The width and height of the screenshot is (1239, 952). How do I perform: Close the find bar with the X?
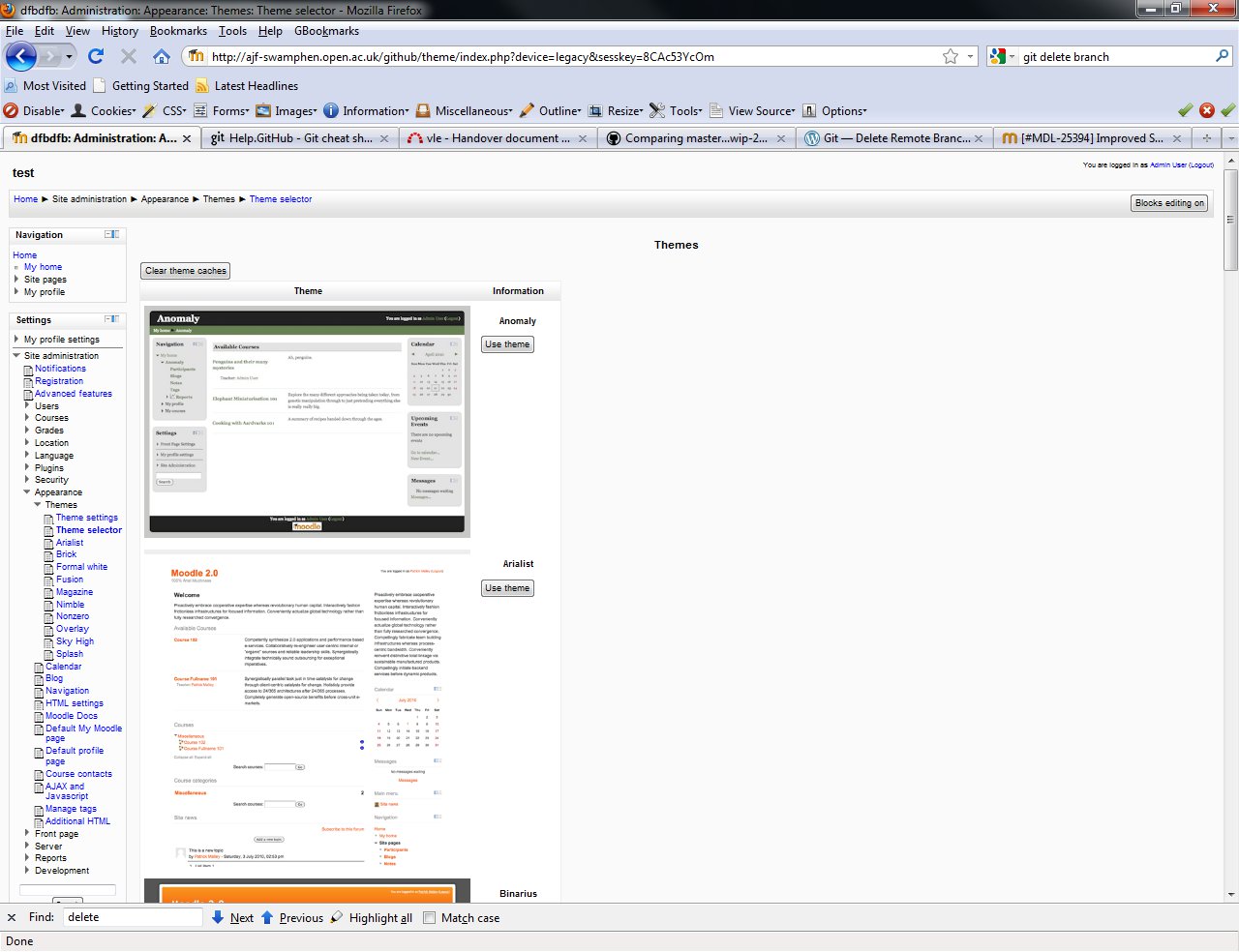pos(12,917)
